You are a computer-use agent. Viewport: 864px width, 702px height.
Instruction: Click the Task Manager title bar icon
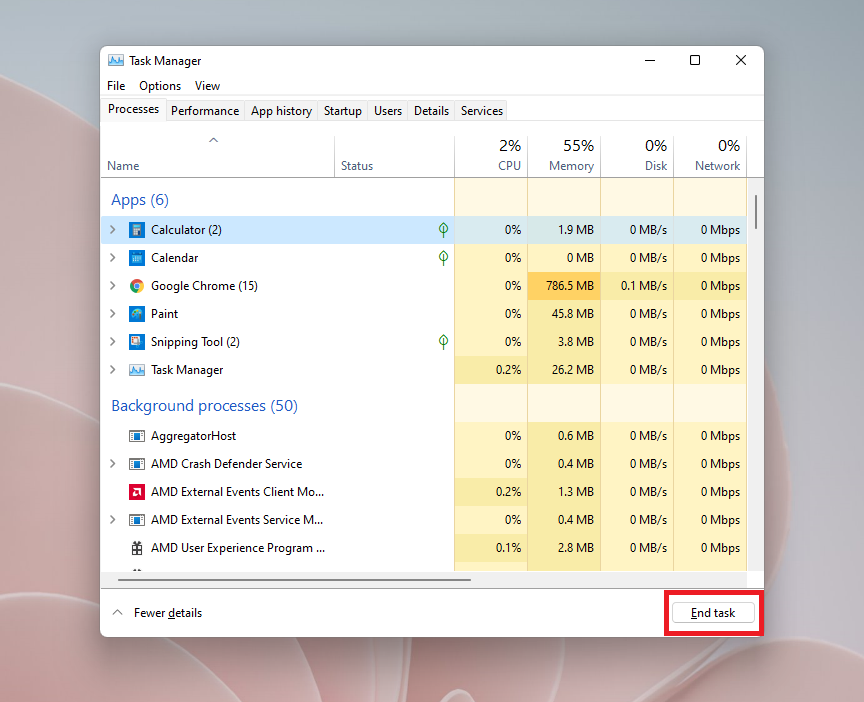(116, 61)
